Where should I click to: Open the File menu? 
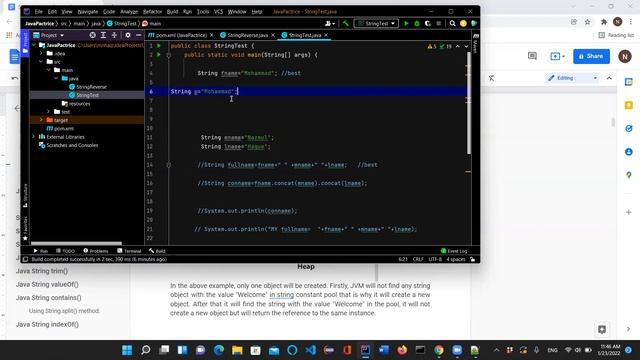point(38,12)
